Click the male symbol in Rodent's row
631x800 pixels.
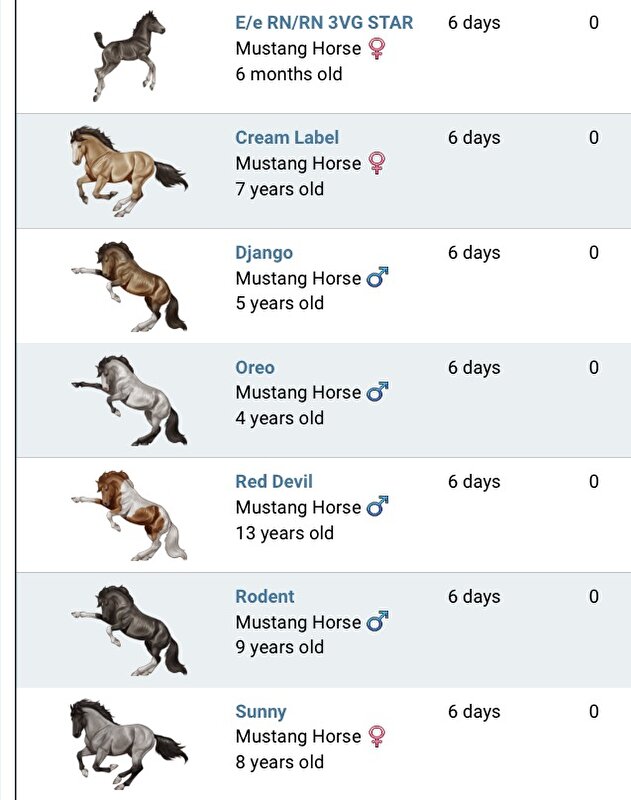377,621
